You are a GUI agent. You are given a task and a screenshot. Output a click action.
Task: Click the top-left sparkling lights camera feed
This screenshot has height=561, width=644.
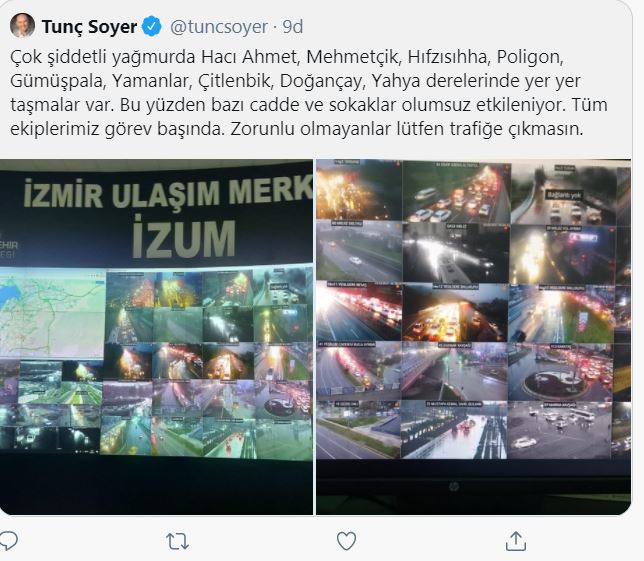tap(359, 190)
